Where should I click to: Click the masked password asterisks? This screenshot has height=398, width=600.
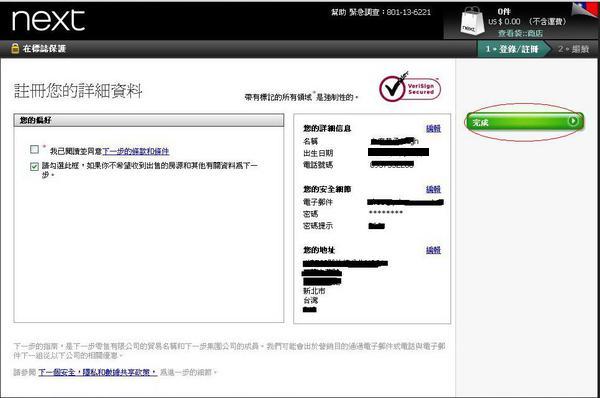coord(386,212)
